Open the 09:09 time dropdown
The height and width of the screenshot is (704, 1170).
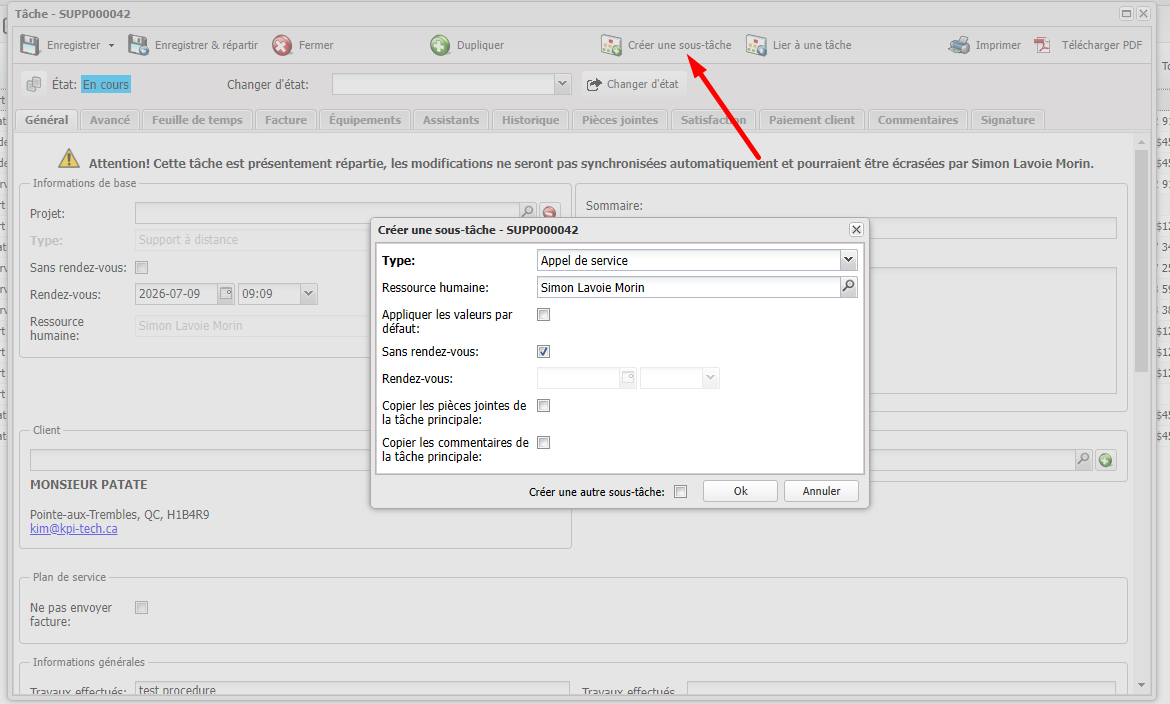coord(309,293)
